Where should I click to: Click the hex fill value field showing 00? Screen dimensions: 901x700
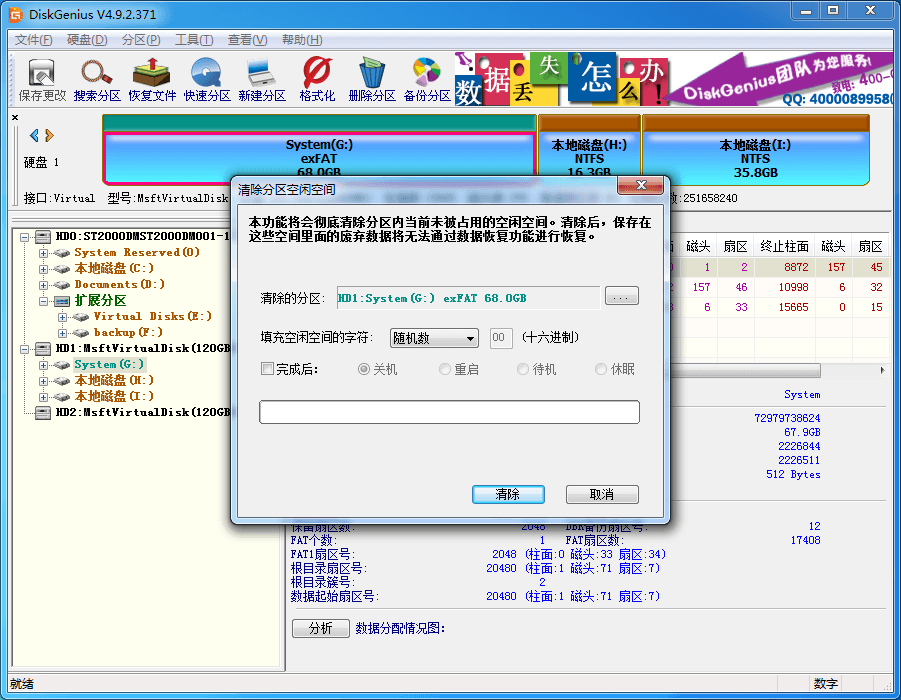coord(500,338)
